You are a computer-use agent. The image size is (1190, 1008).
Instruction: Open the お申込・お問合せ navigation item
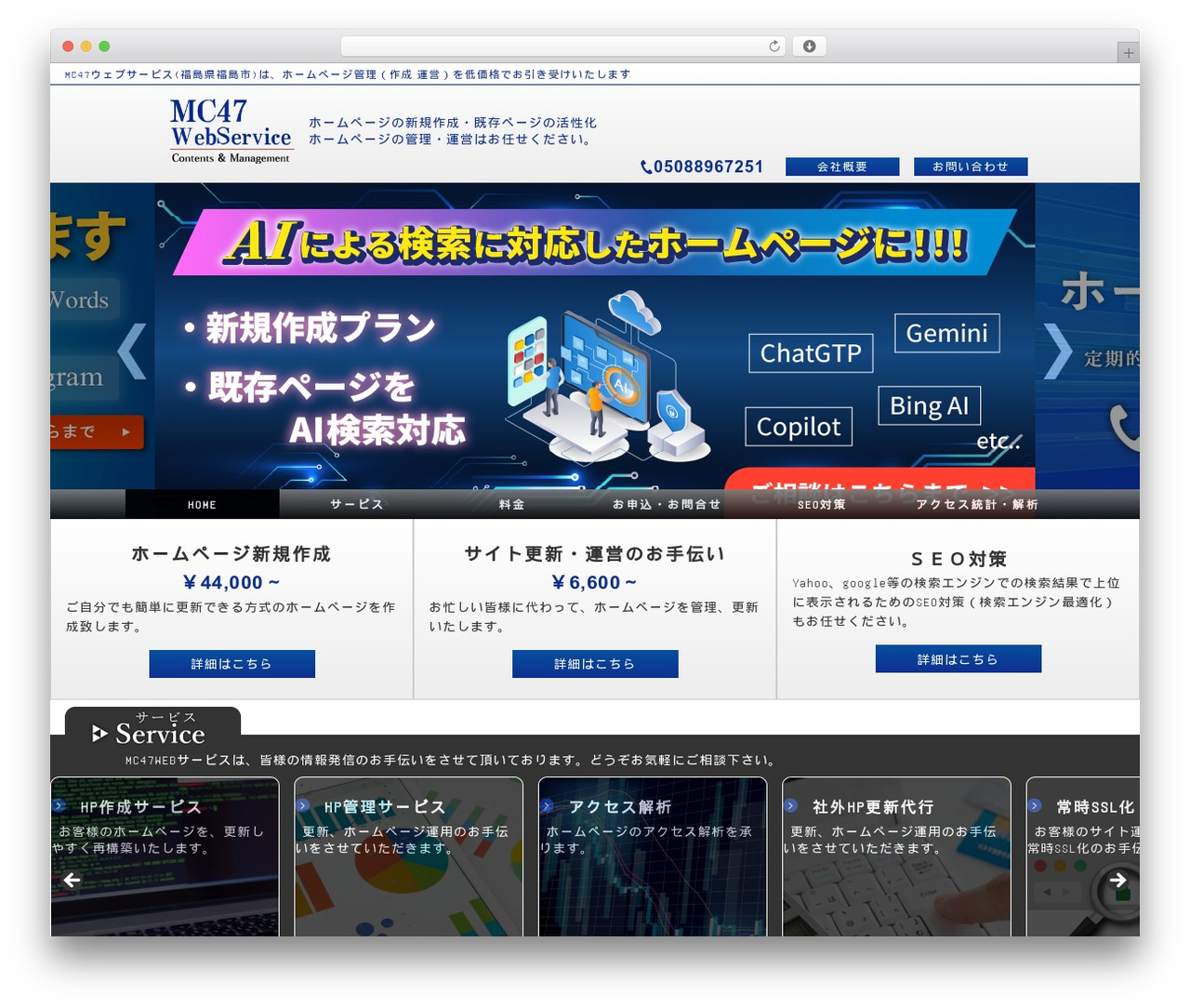(667, 504)
